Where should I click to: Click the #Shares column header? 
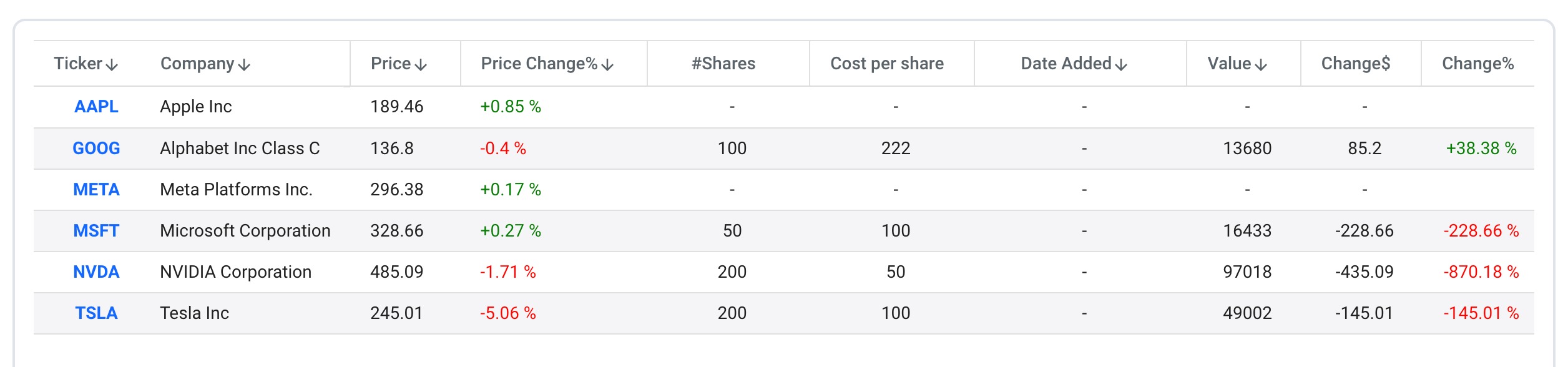coord(723,64)
